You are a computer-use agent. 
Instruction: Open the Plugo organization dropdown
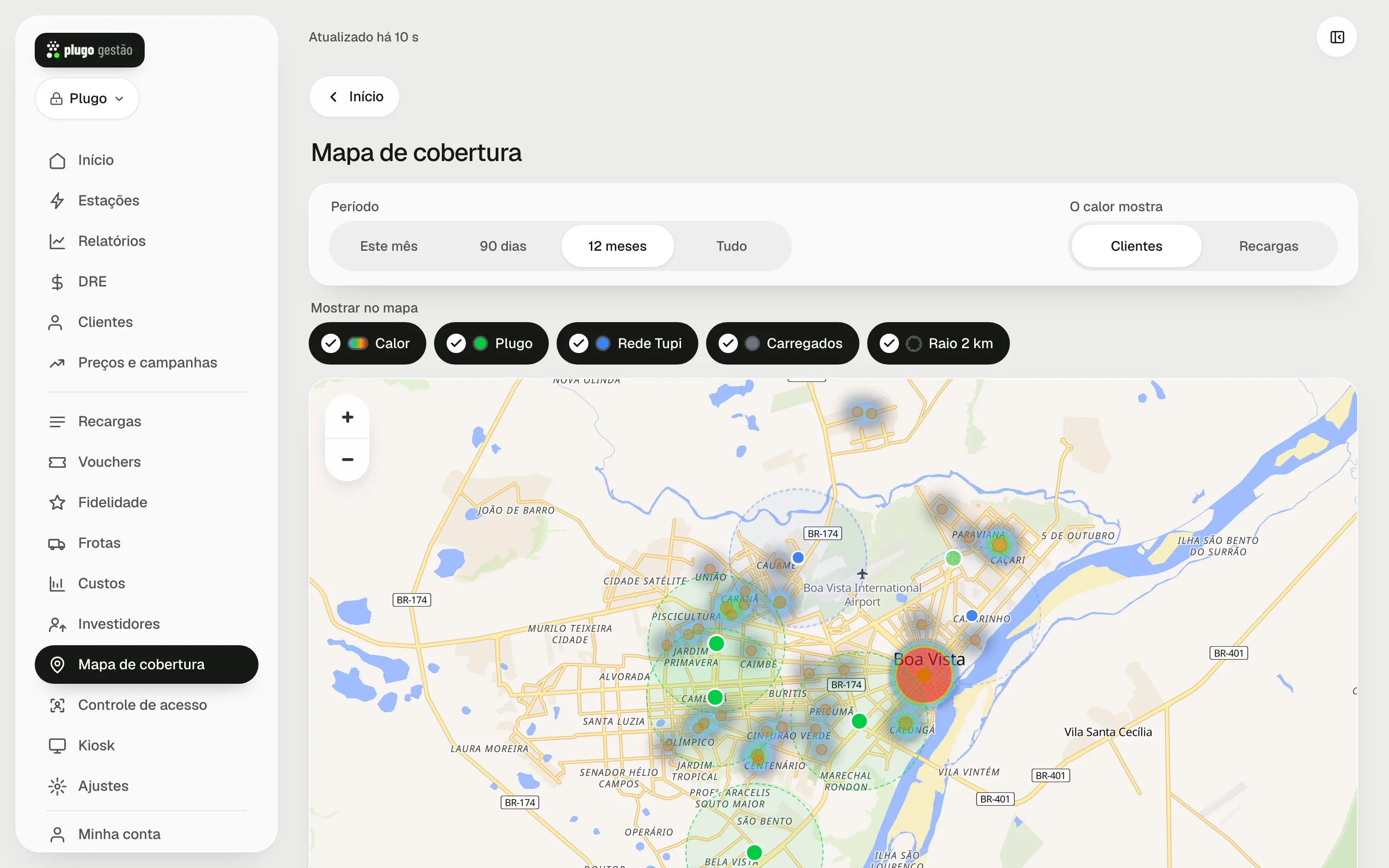tap(87, 98)
